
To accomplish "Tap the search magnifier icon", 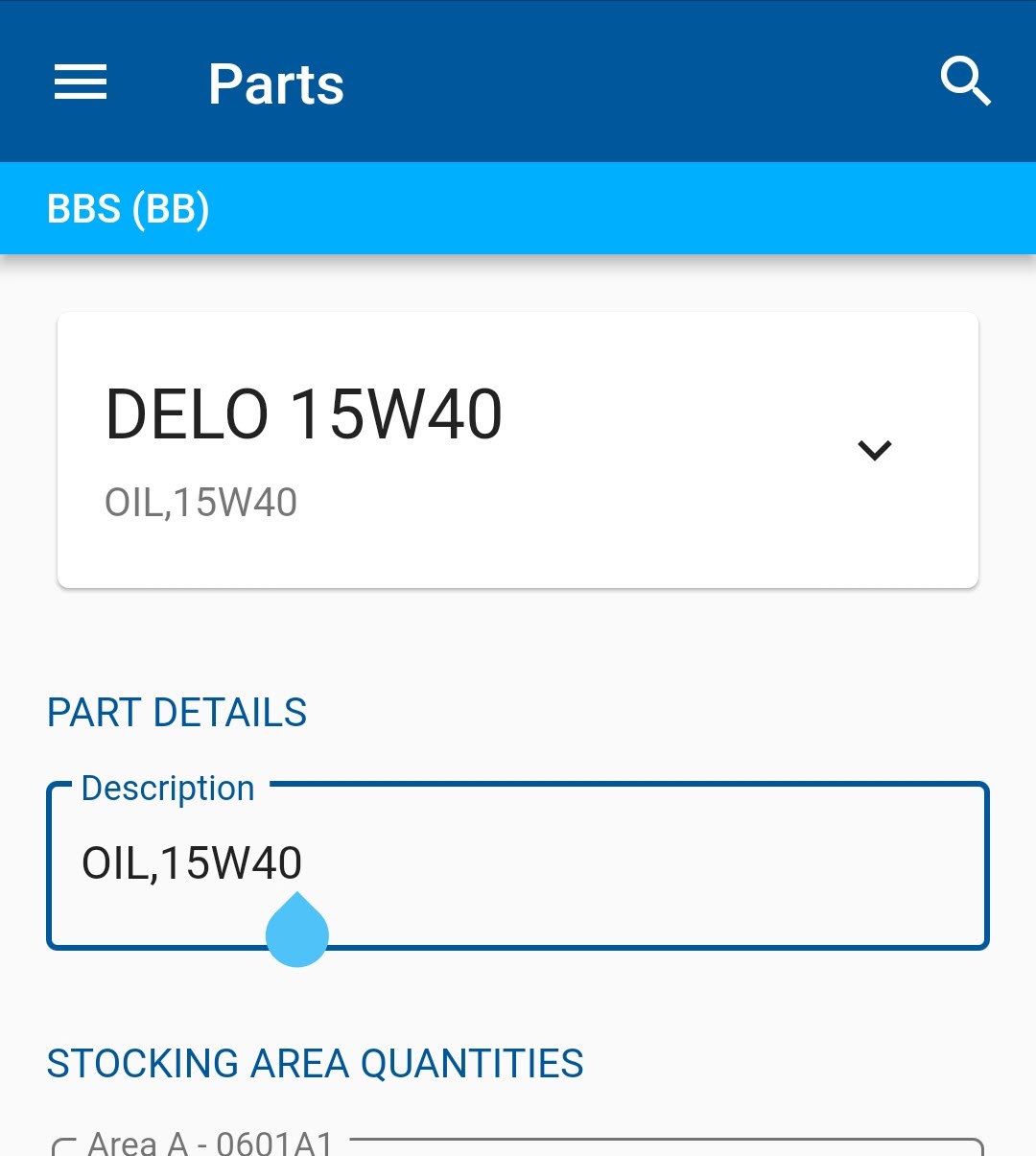I will pyautogui.click(x=965, y=82).
